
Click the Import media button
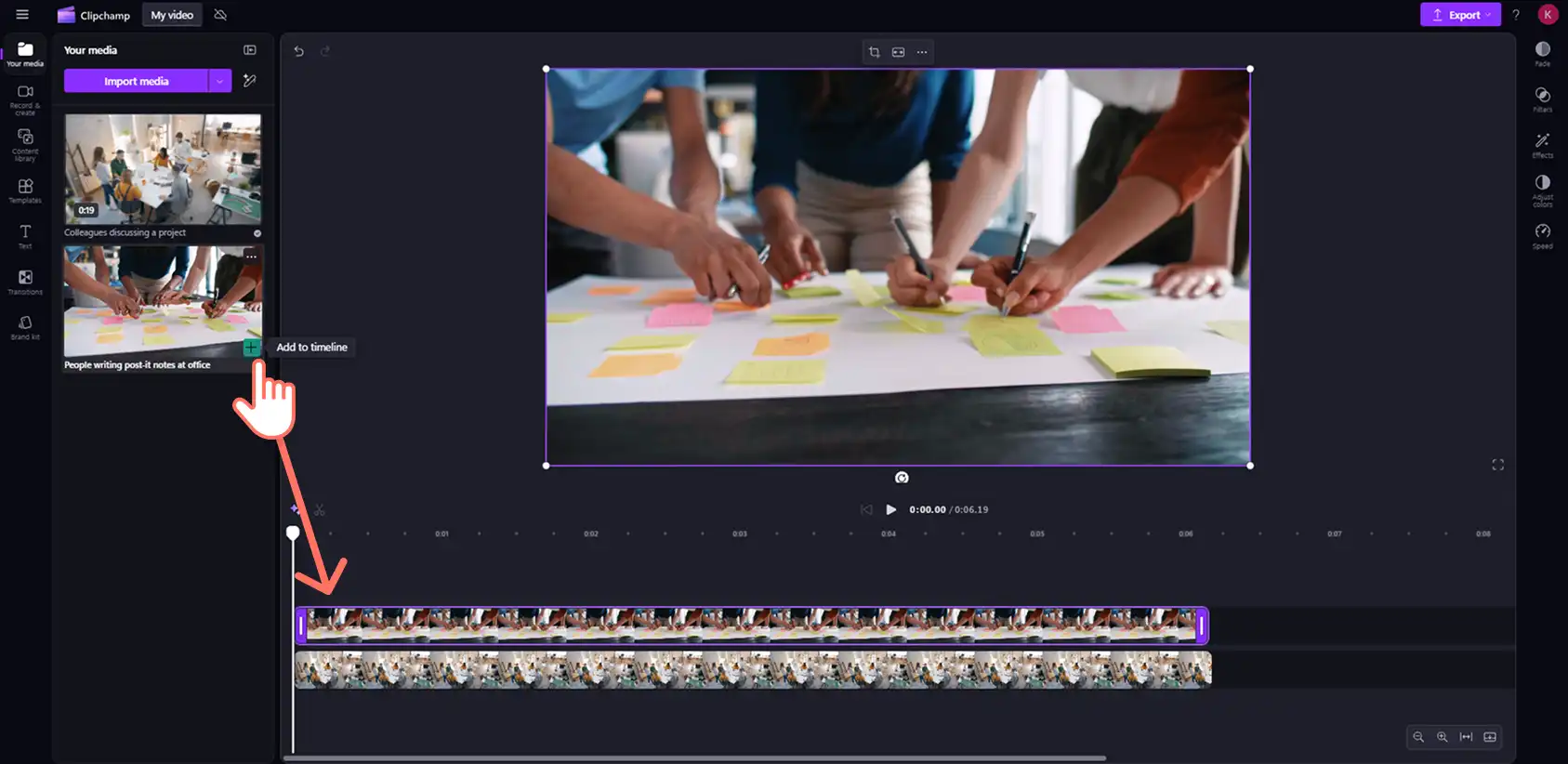click(136, 81)
